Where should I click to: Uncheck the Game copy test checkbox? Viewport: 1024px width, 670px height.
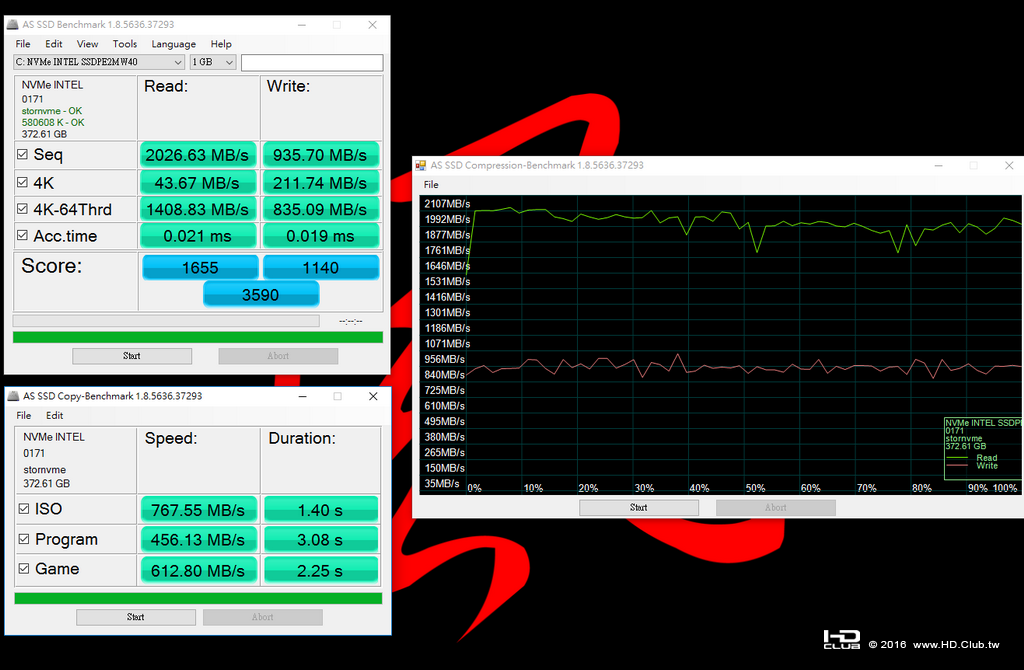tap(24, 568)
